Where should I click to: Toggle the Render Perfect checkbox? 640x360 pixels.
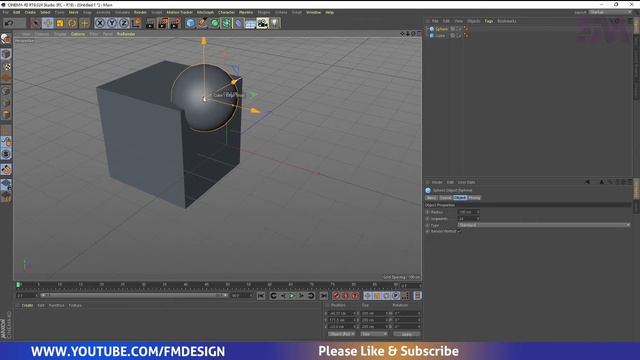coord(459,231)
